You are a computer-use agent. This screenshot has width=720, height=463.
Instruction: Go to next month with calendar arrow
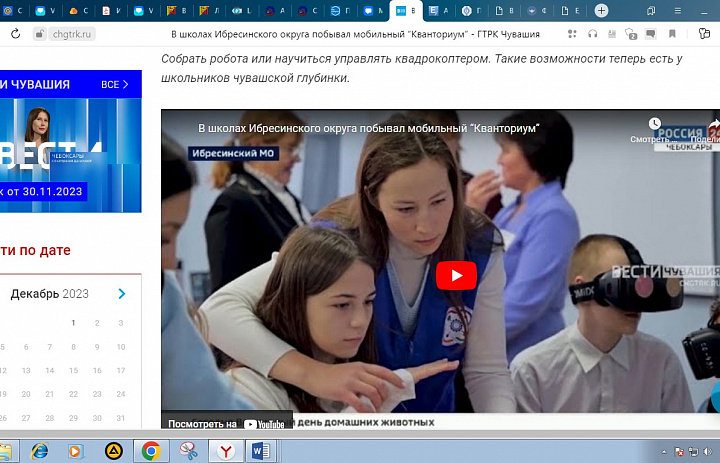pyautogui.click(x=122, y=294)
